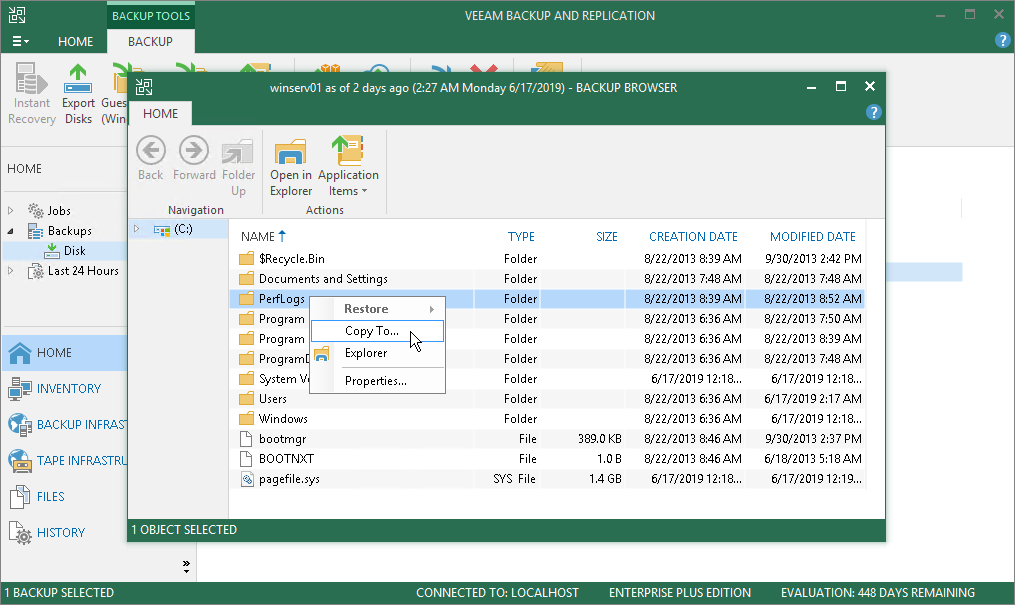The image size is (1015, 605).
Task: Open the main application hamburger menu
Action: click(x=20, y=41)
